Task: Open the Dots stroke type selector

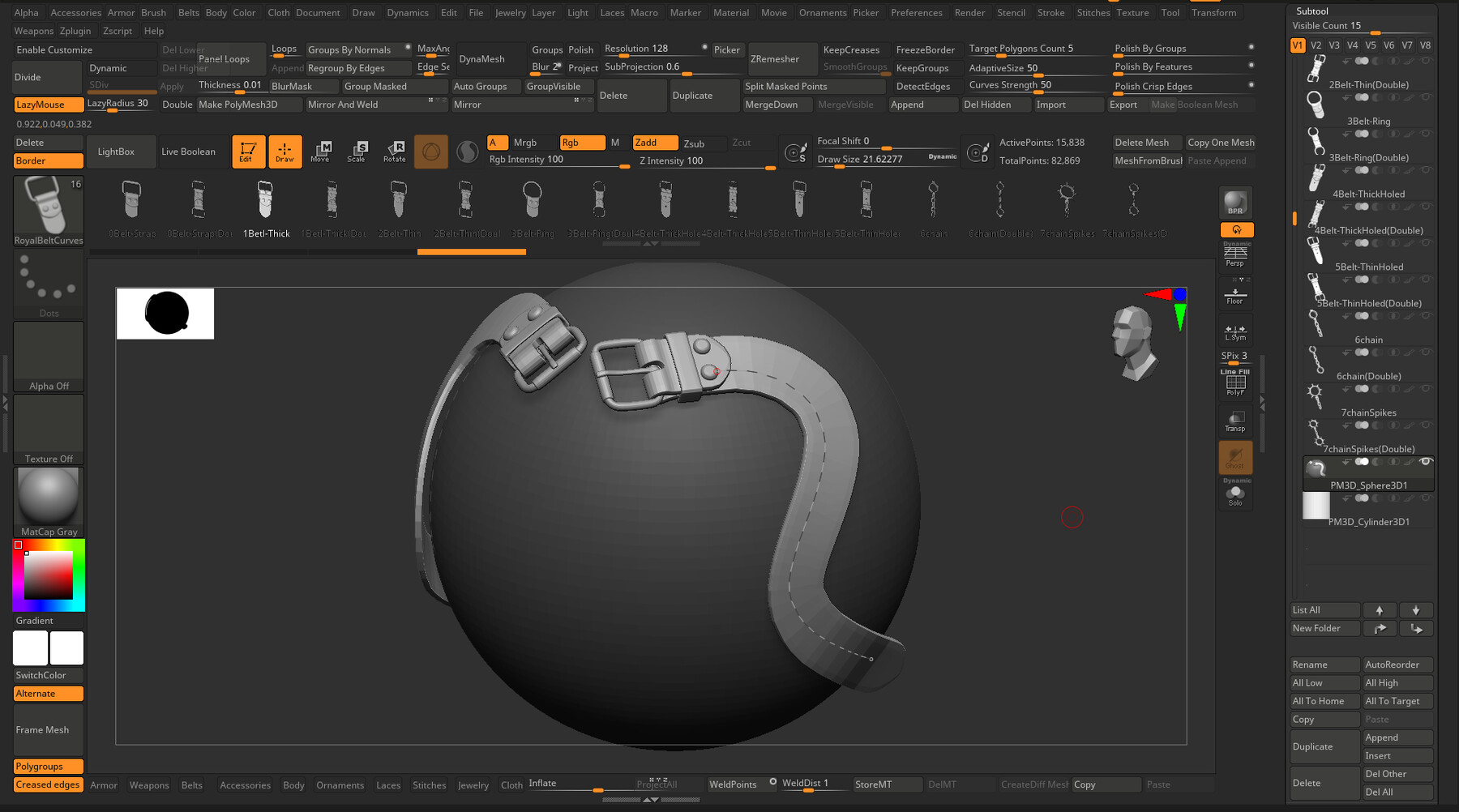Action: click(49, 284)
